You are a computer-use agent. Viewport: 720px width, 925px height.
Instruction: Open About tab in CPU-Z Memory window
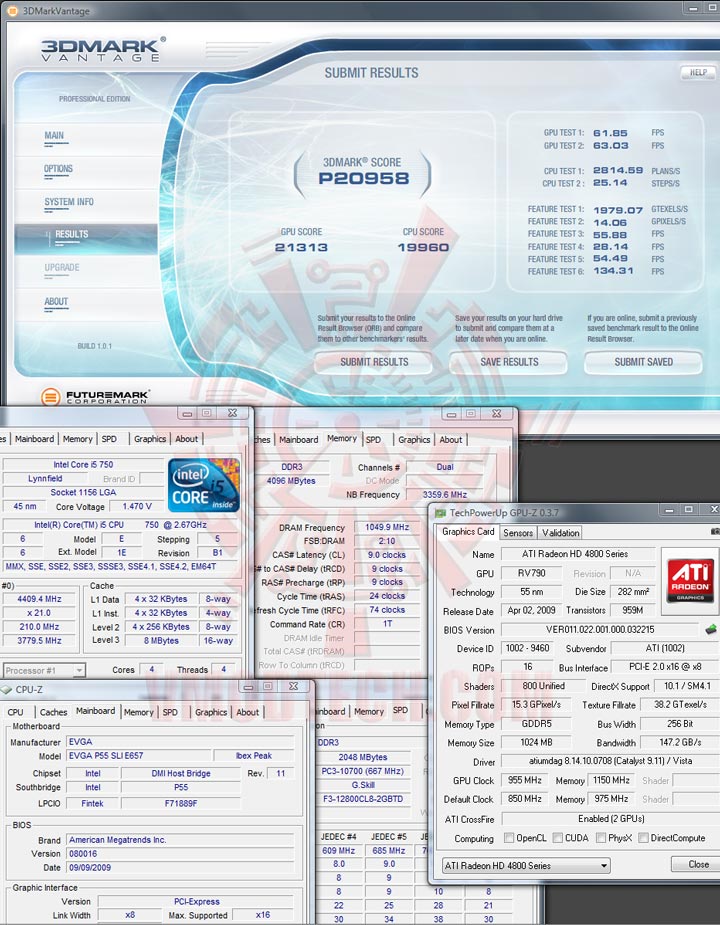pos(451,439)
